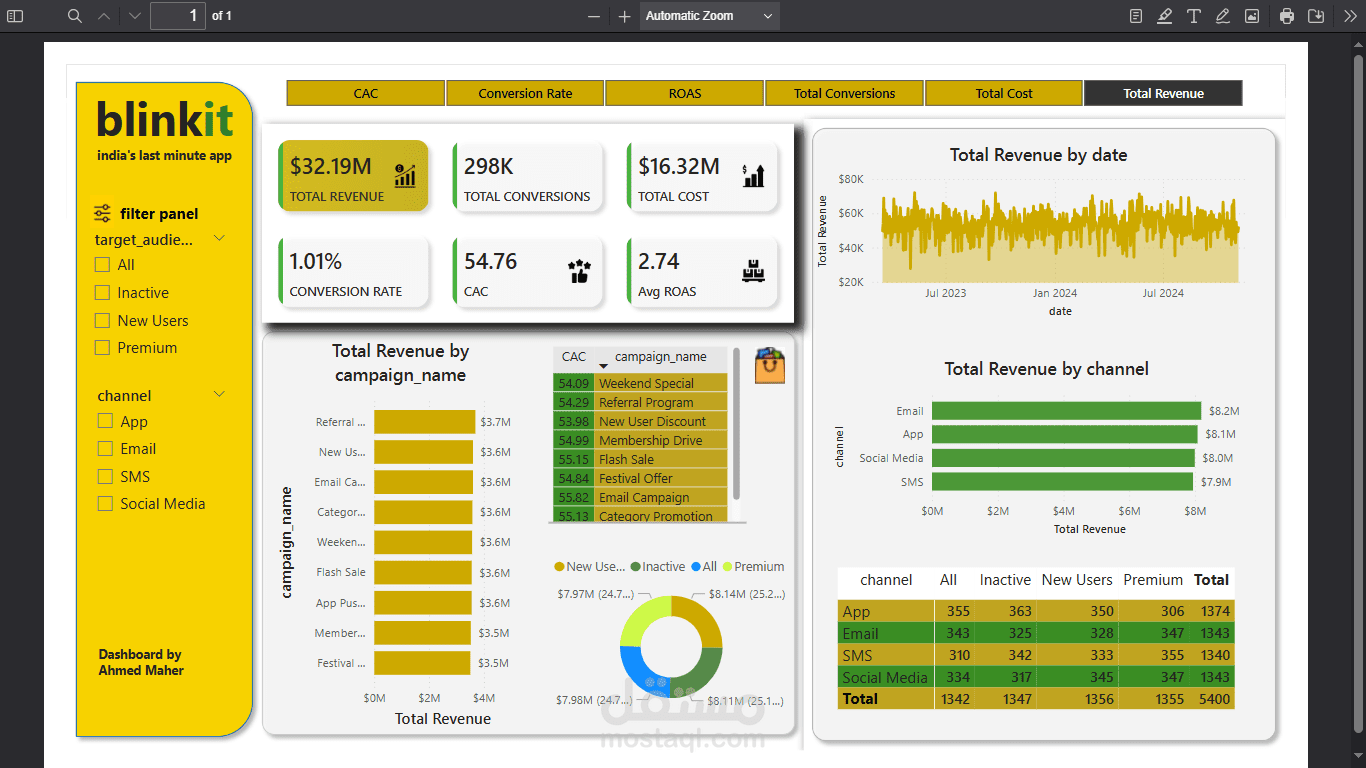Check the Email channel checkbox
The width and height of the screenshot is (1366, 768).
pos(105,449)
